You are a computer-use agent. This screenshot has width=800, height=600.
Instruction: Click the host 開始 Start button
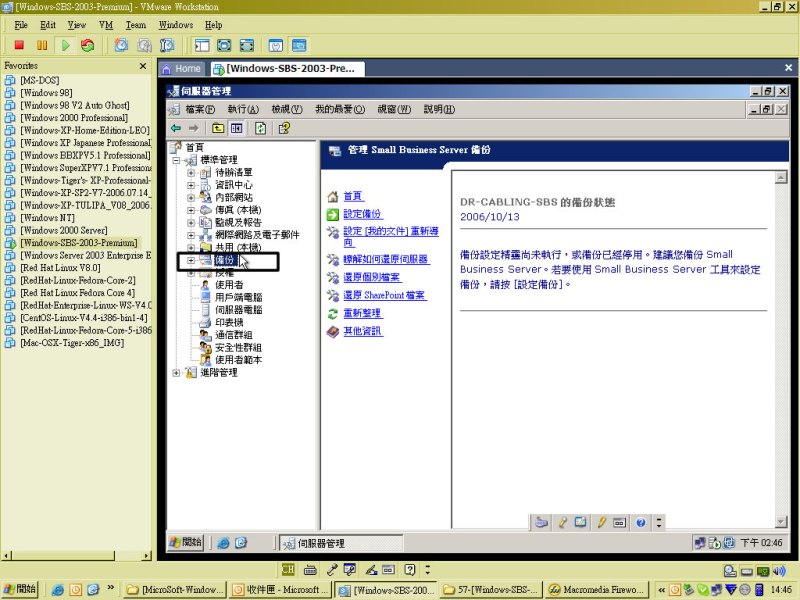[20, 589]
